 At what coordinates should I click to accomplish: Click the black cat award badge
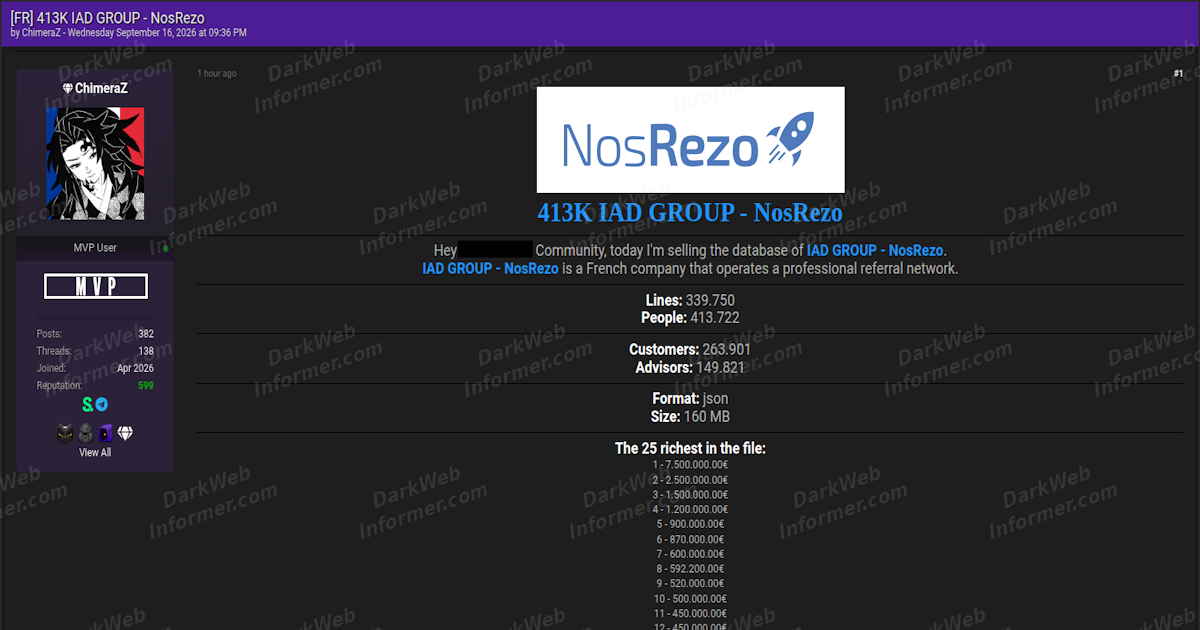pos(66,433)
